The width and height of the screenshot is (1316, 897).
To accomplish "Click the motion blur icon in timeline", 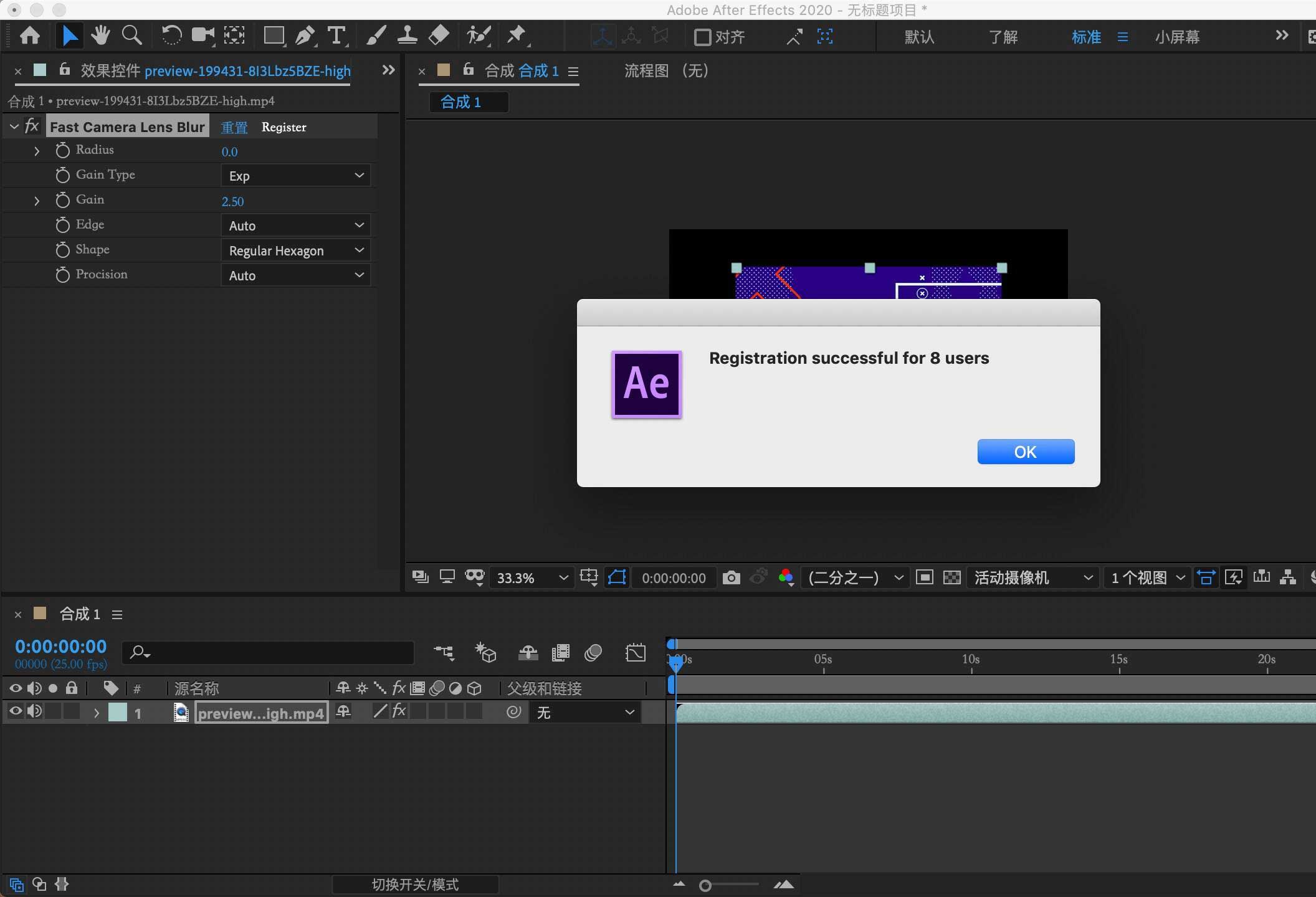I will click(x=593, y=652).
